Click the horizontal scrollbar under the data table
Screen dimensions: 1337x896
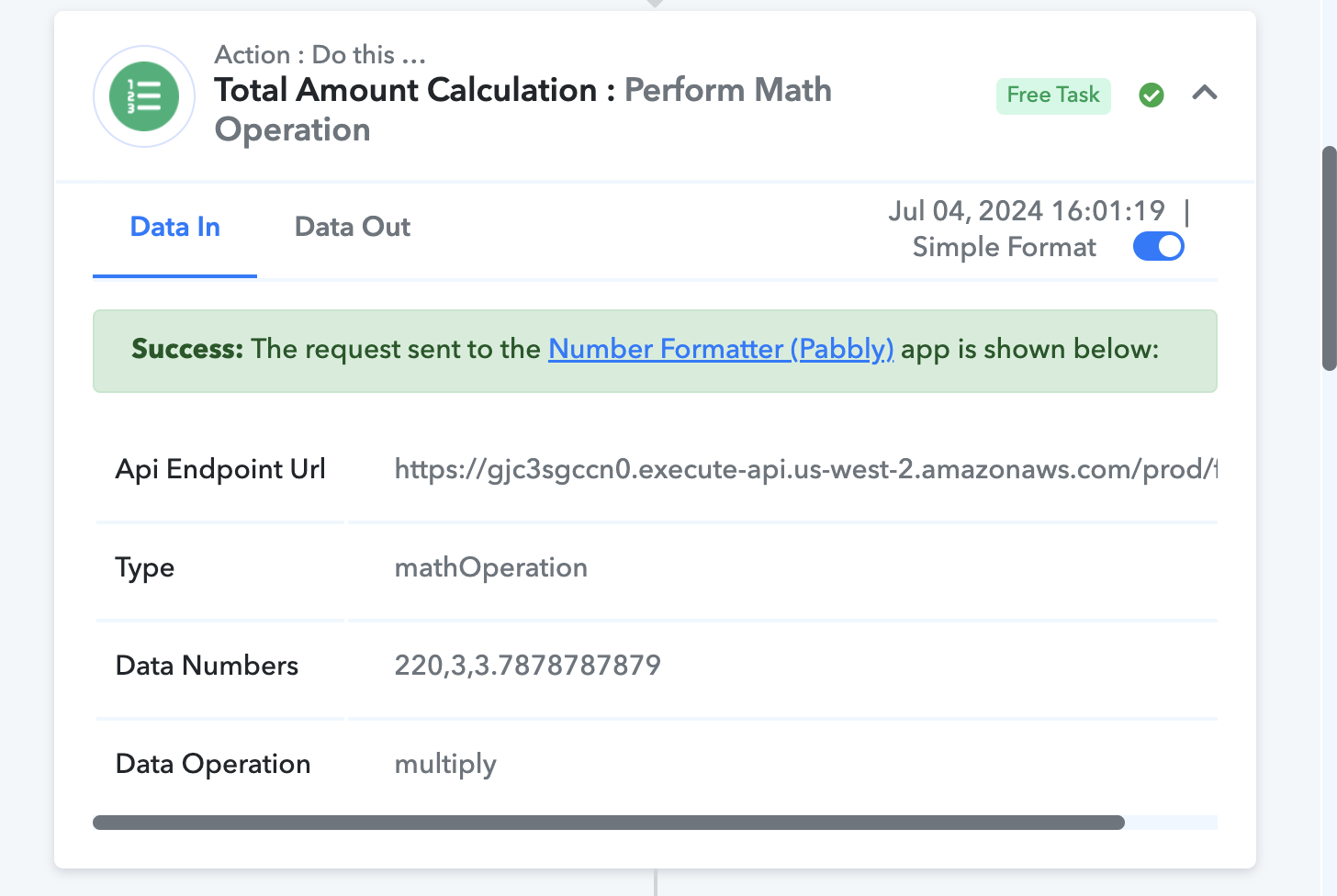click(x=608, y=823)
